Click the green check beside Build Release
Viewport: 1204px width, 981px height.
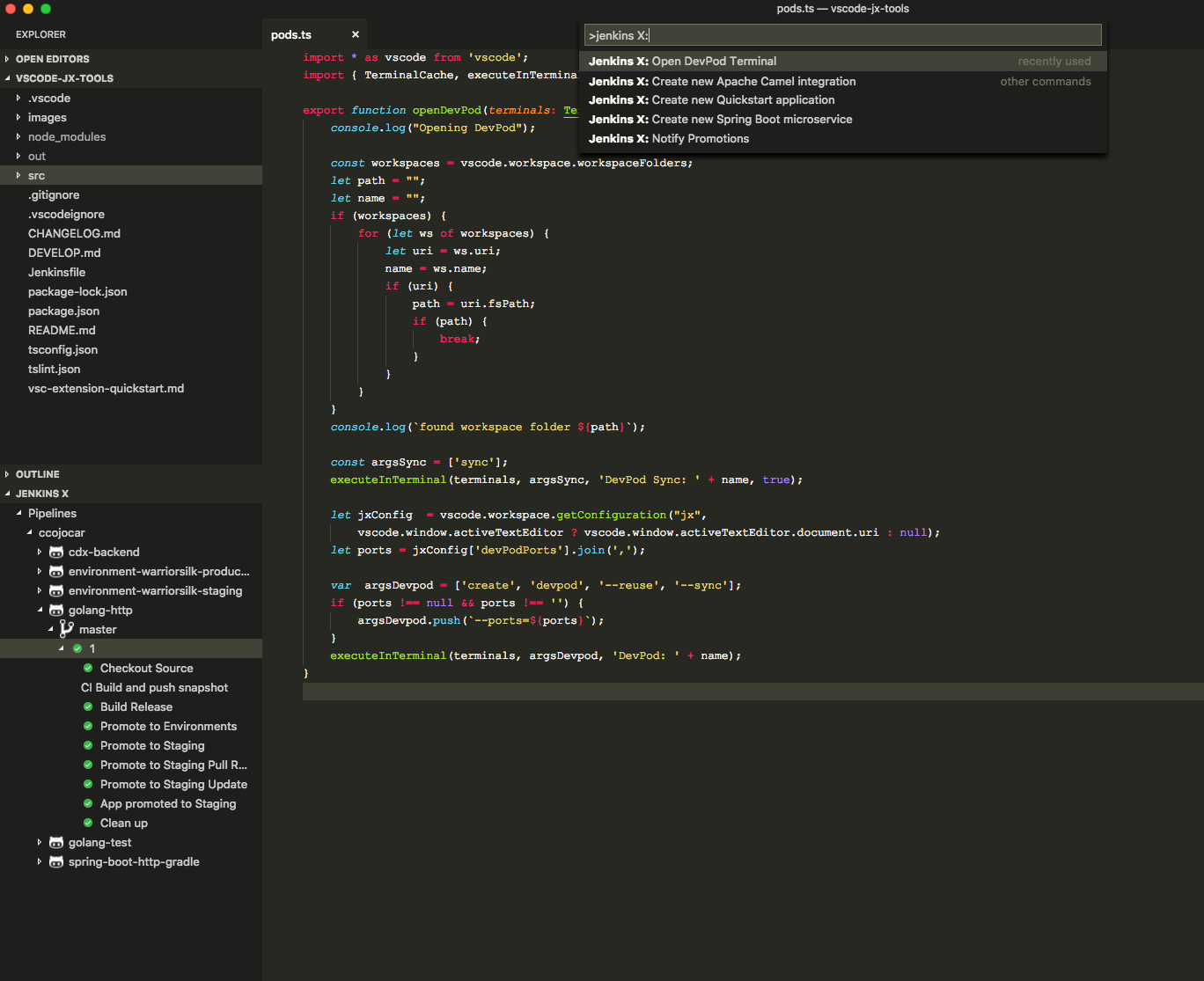pos(88,706)
